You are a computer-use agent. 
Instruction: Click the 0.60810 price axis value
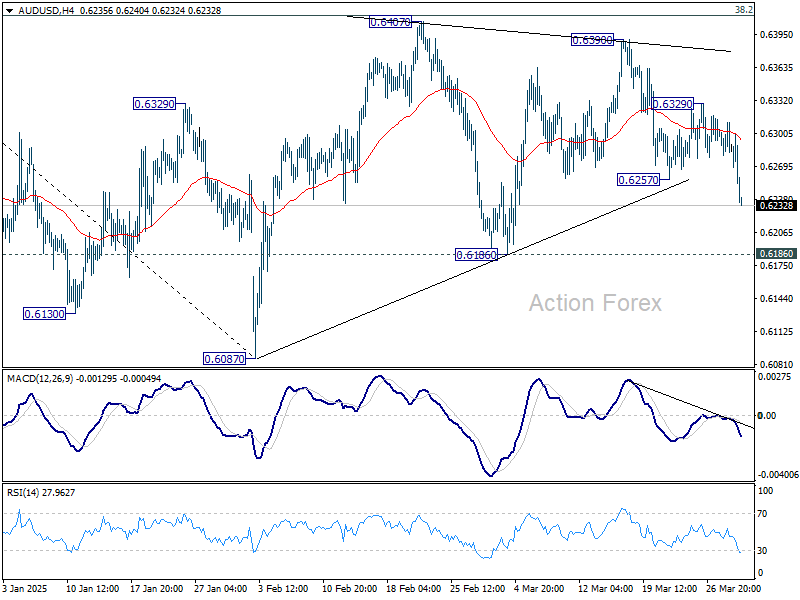(777, 364)
